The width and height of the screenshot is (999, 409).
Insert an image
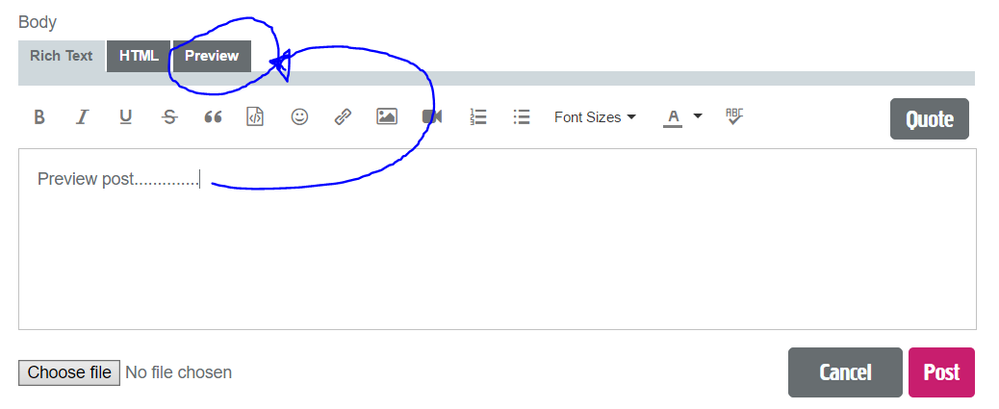(x=387, y=117)
